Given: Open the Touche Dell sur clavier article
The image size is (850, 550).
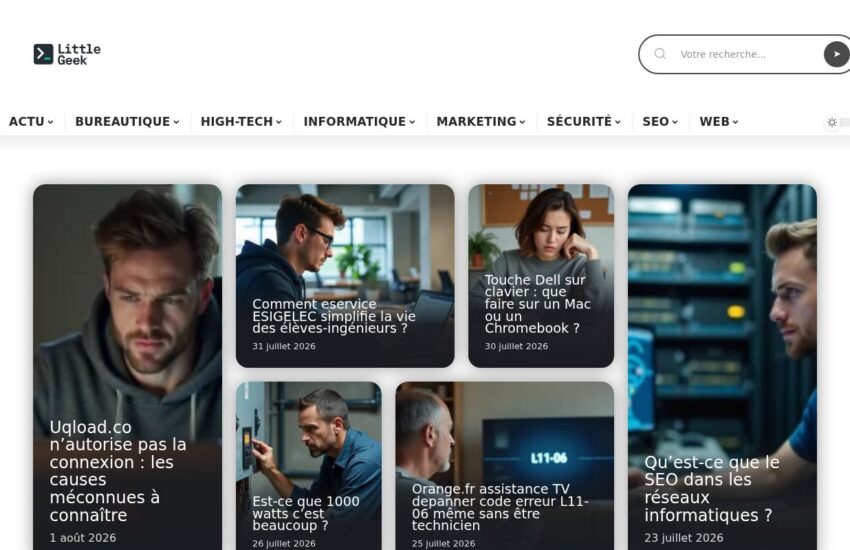Looking at the screenshot, I should click(537, 304).
